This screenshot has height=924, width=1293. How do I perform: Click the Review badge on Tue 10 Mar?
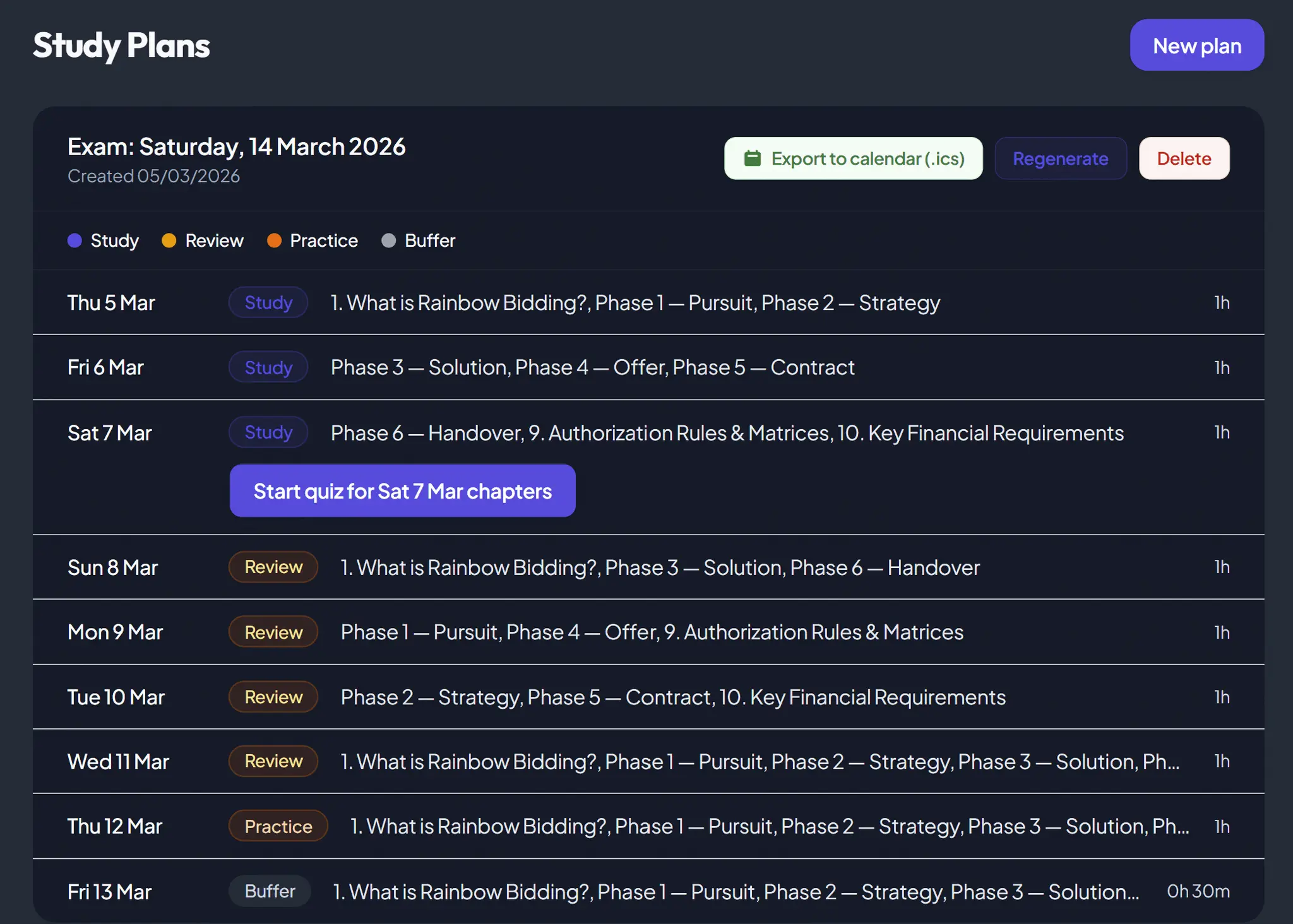[273, 697]
